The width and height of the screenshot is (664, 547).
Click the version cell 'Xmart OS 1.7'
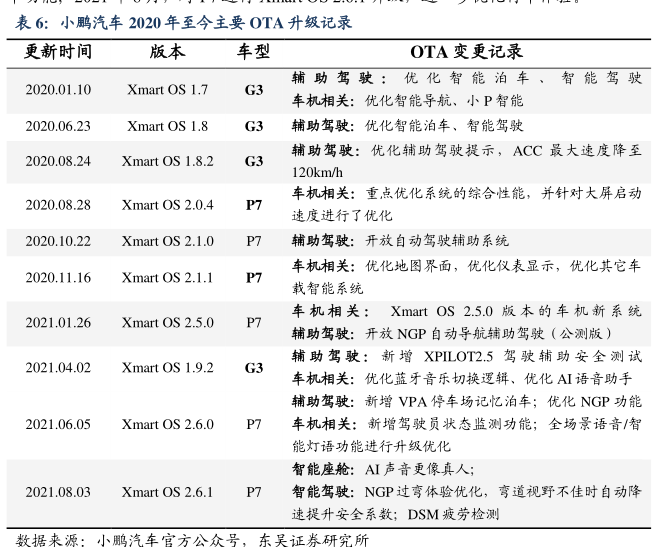pos(168,90)
